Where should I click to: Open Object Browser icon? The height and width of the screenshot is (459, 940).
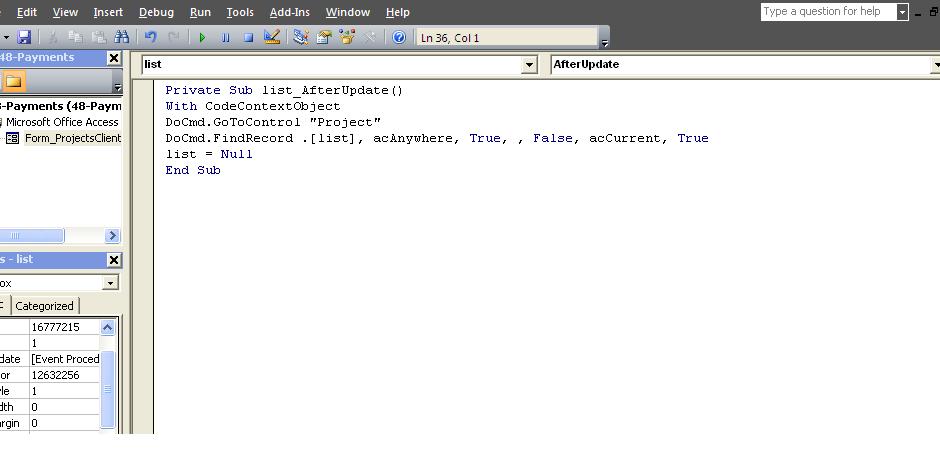(347, 37)
